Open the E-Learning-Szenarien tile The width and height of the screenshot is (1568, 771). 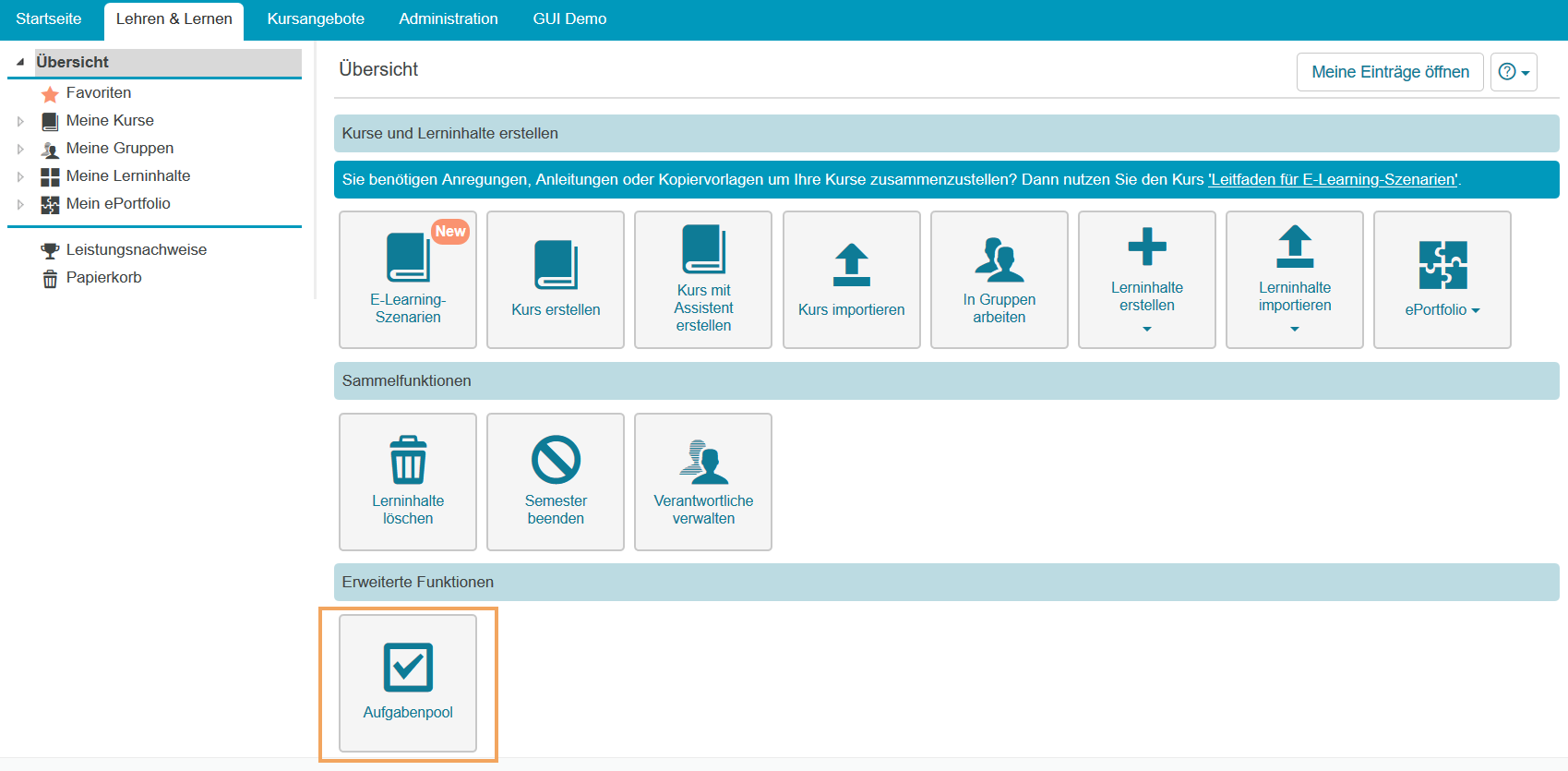point(407,279)
